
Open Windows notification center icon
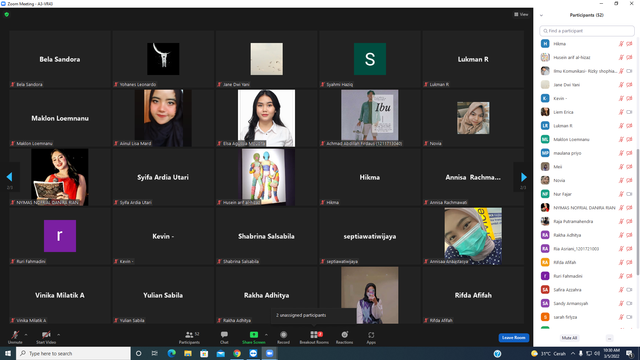coord(630,353)
